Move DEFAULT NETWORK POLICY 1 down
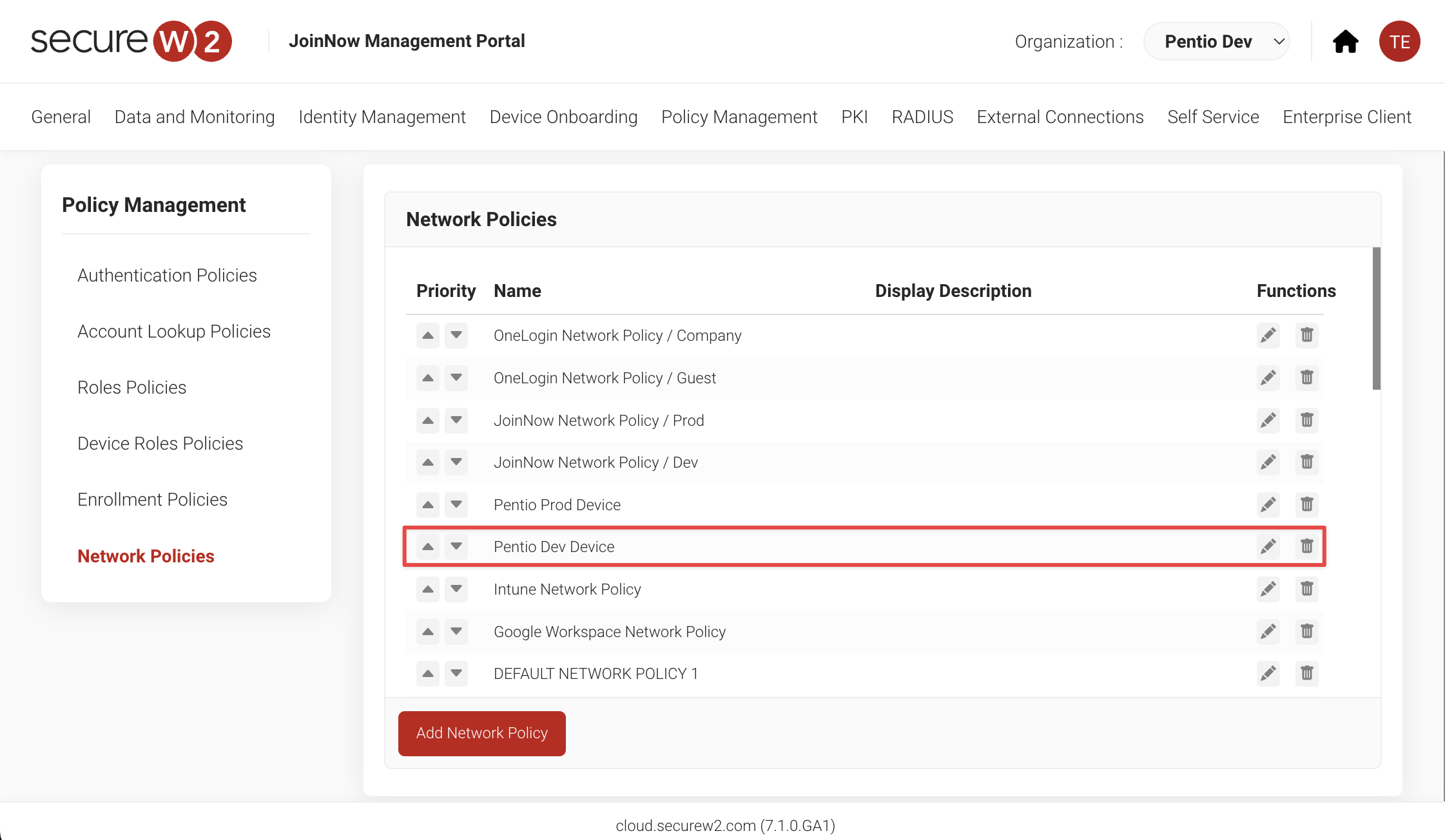1445x840 pixels. pos(456,673)
